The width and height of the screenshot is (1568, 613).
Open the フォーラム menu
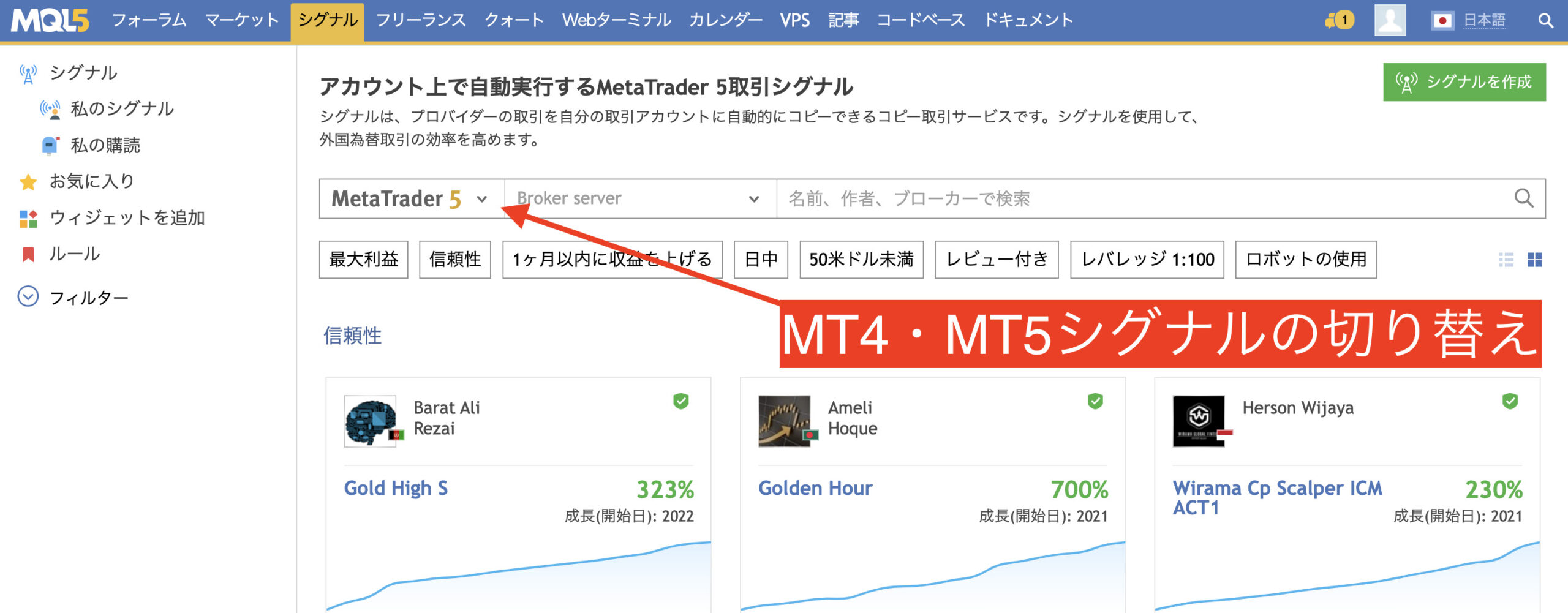pyautogui.click(x=149, y=20)
